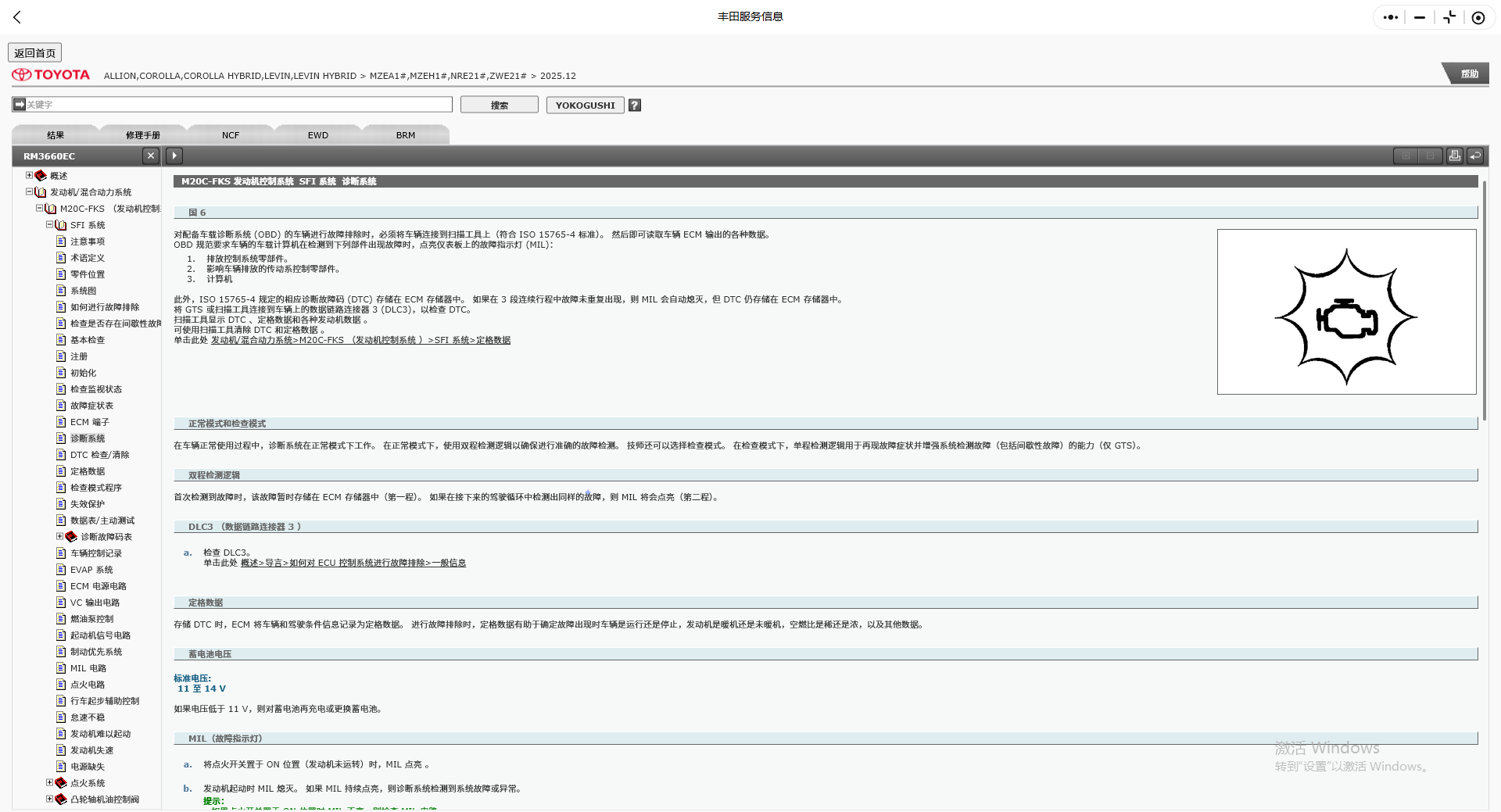Collapse the SFI 系统 tree node
The image size is (1501, 812).
(x=49, y=224)
